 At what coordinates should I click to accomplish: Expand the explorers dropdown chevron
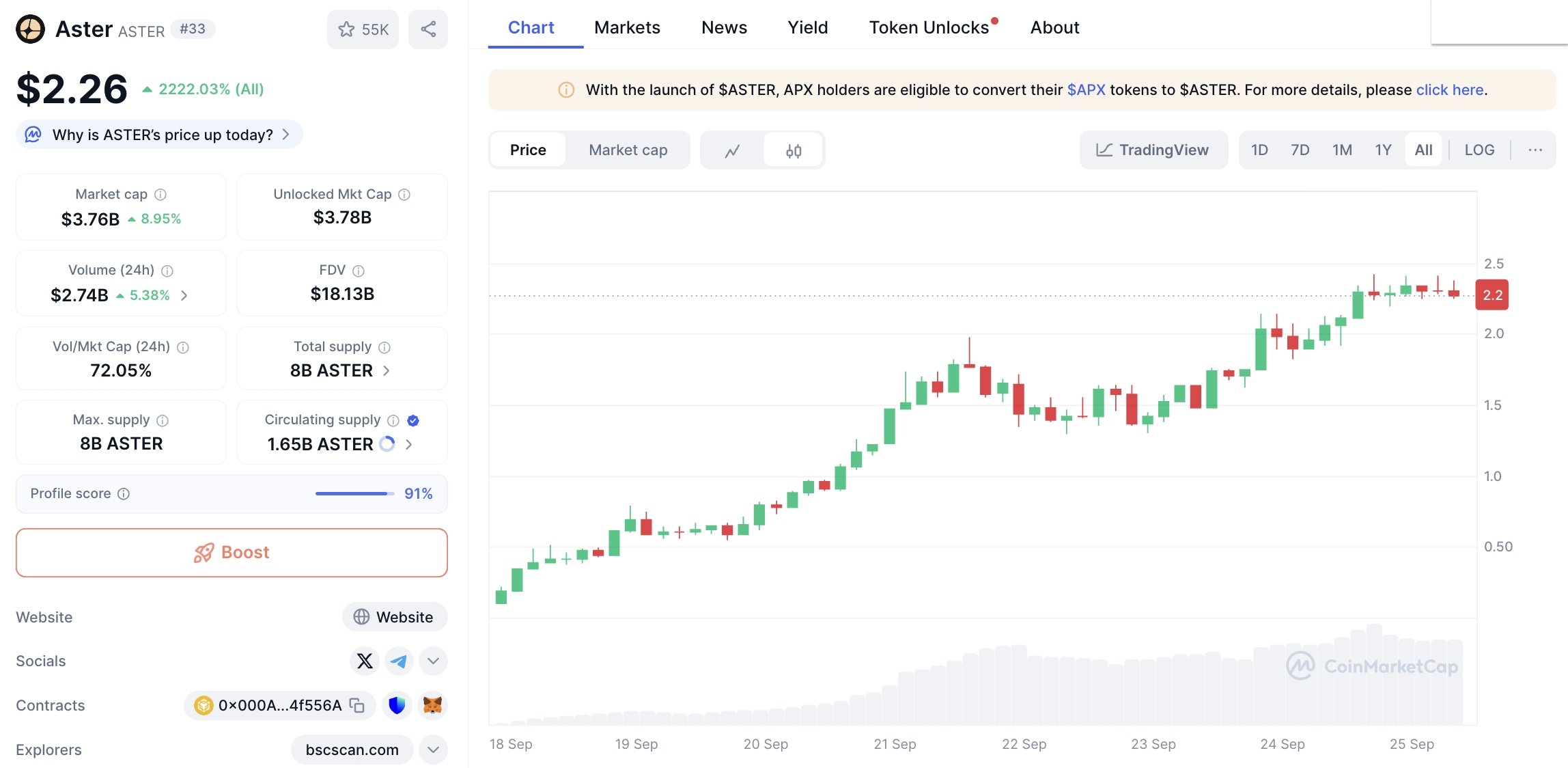(433, 750)
